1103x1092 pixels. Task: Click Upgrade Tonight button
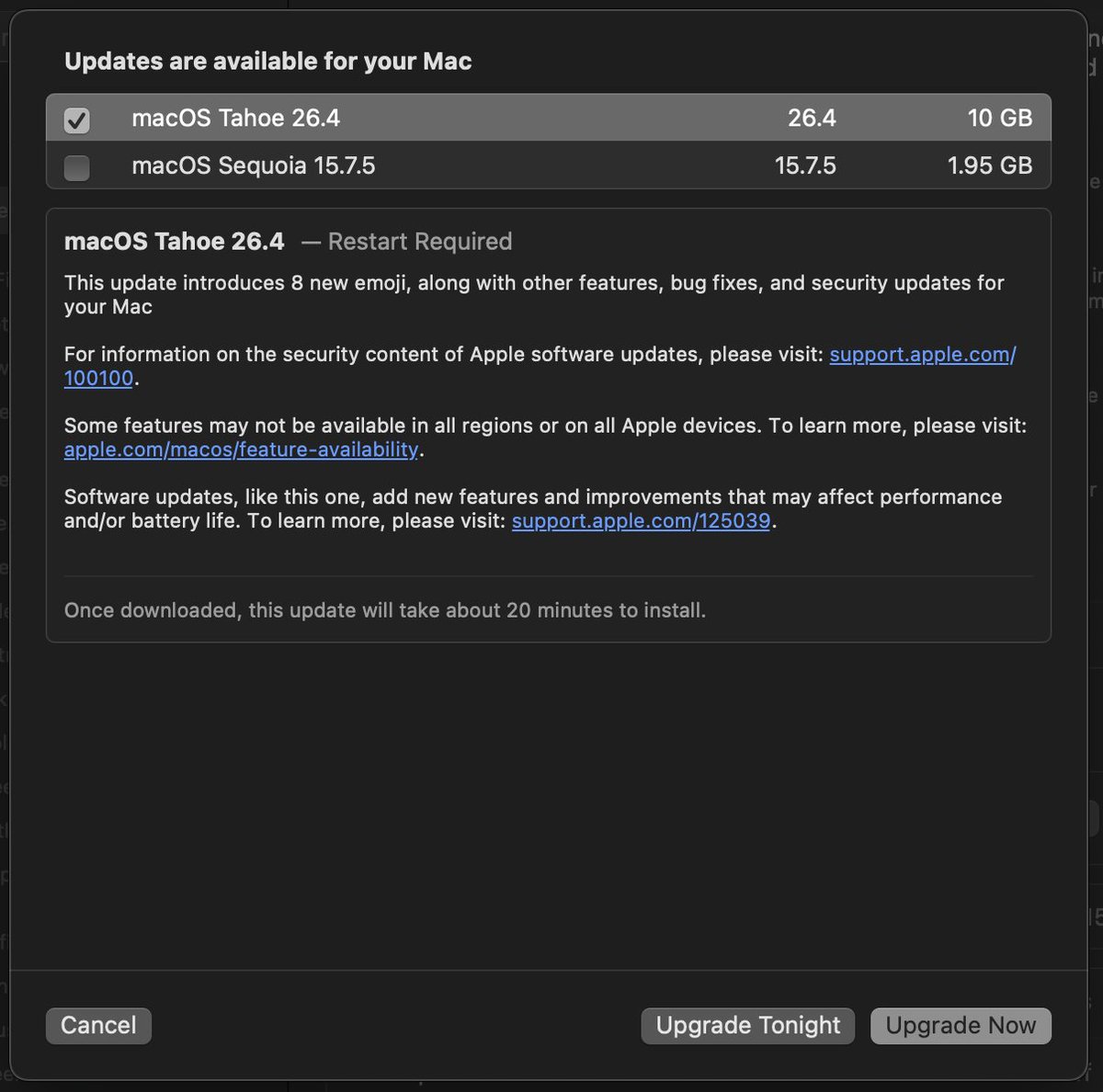pyautogui.click(x=748, y=1025)
